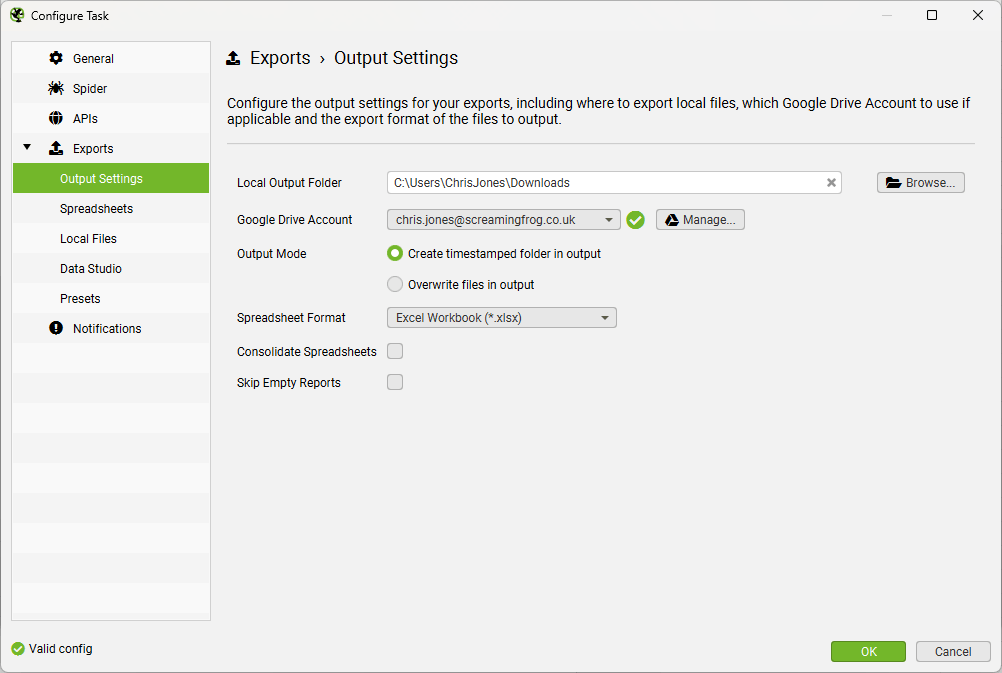1002x673 pixels.
Task: Click the Exports breadcrumb in heading
Action: point(280,58)
